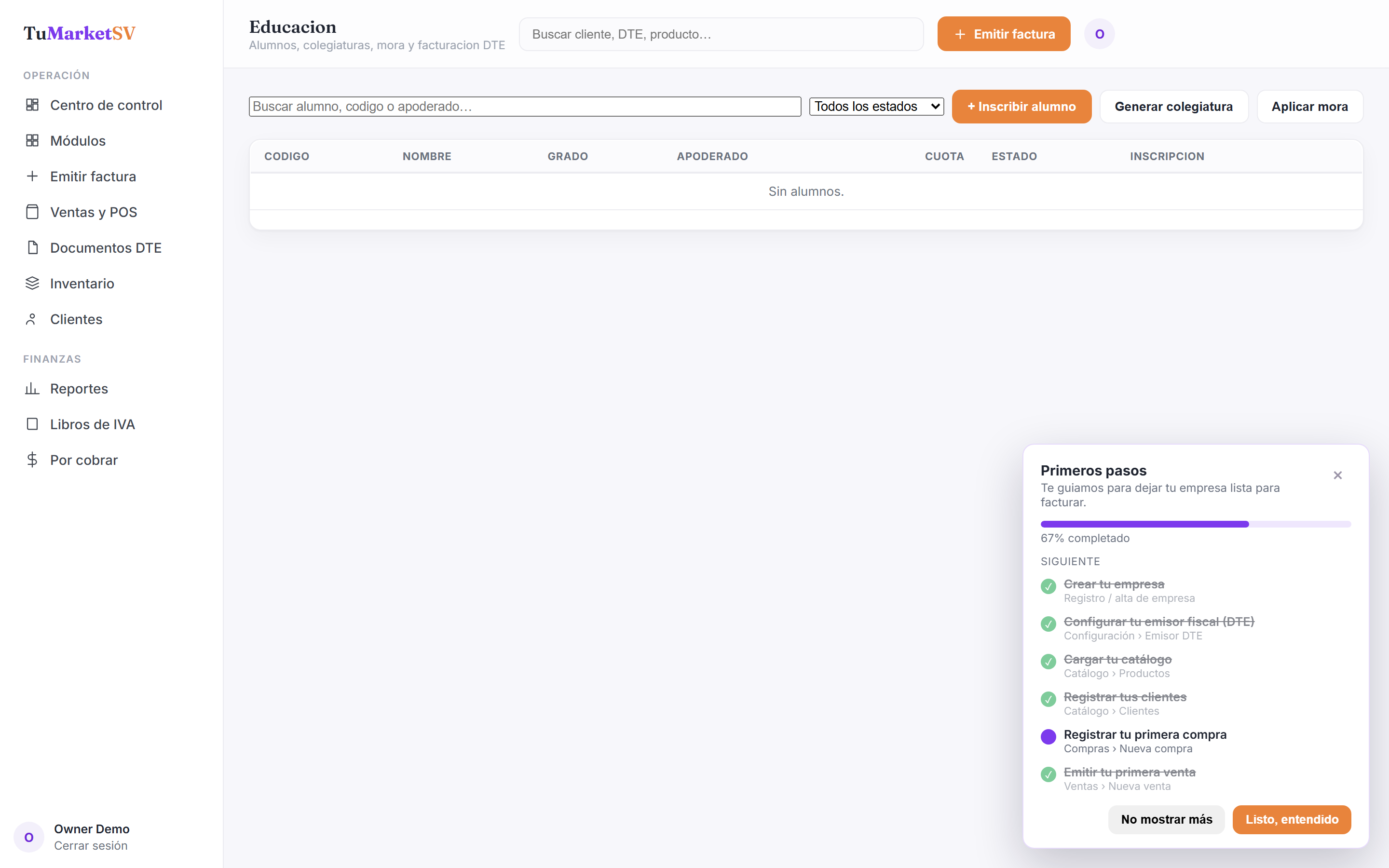Click the GRADO column header
Viewport: 1389px width, 868px height.
tap(567, 156)
